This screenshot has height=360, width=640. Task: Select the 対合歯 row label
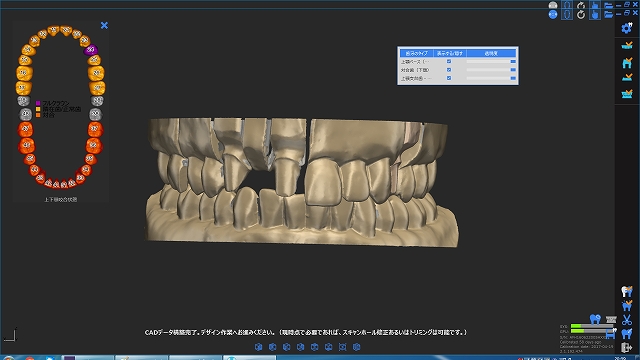point(415,70)
